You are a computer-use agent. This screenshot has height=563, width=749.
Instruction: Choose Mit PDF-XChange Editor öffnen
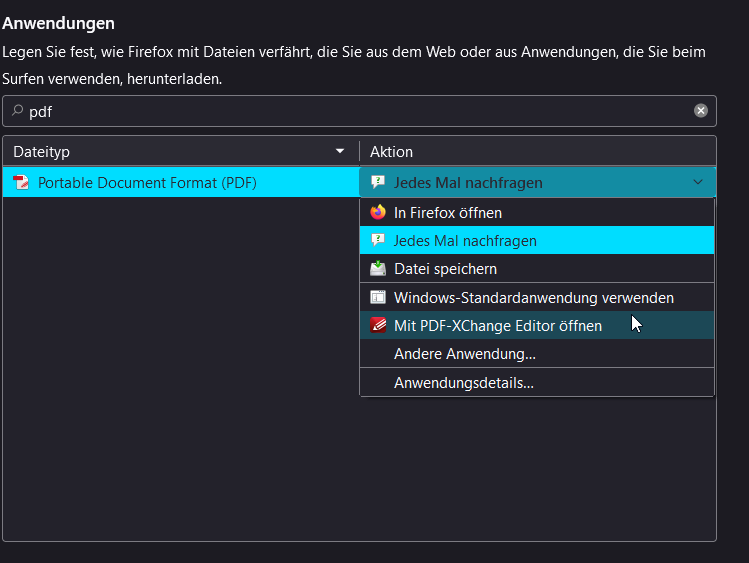point(497,325)
